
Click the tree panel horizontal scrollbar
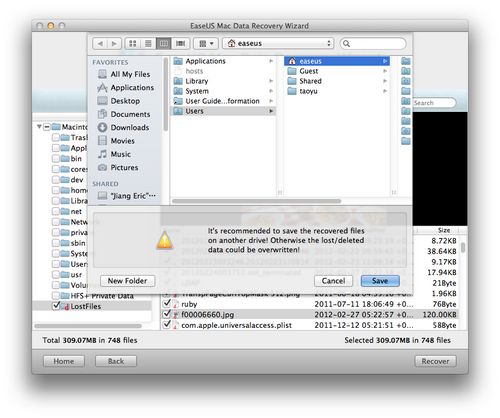pyautogui.click(x=88, y=326)
